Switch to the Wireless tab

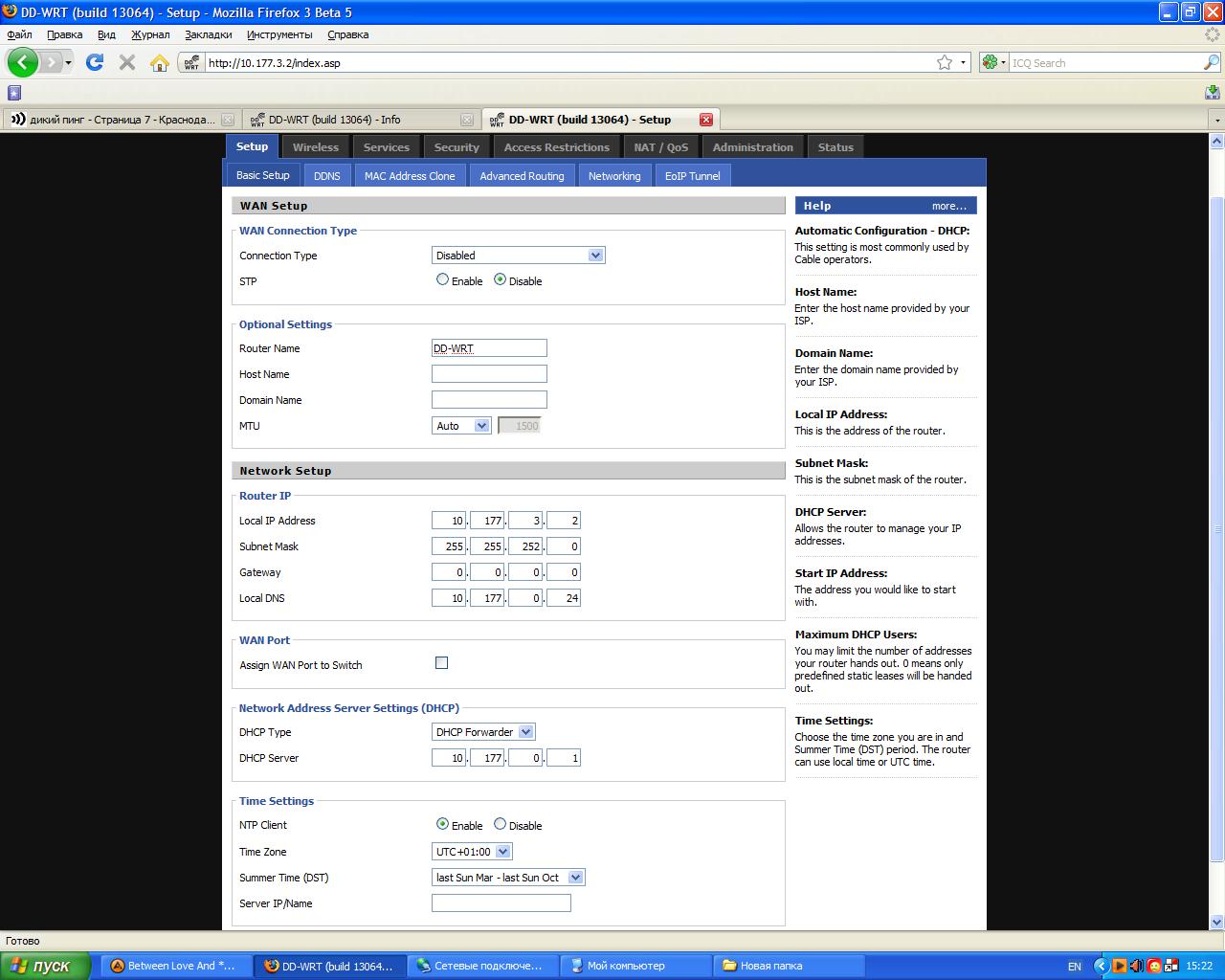coord(316,147)
